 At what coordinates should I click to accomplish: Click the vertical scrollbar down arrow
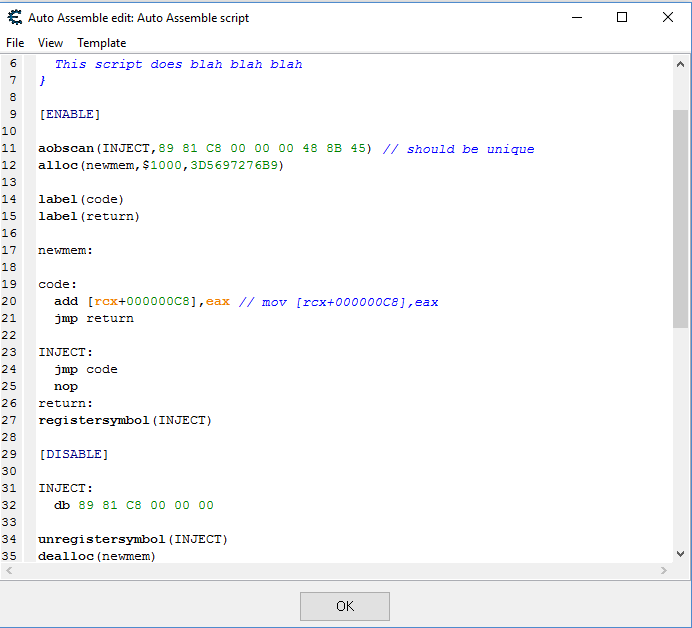[x=680, y=553]
